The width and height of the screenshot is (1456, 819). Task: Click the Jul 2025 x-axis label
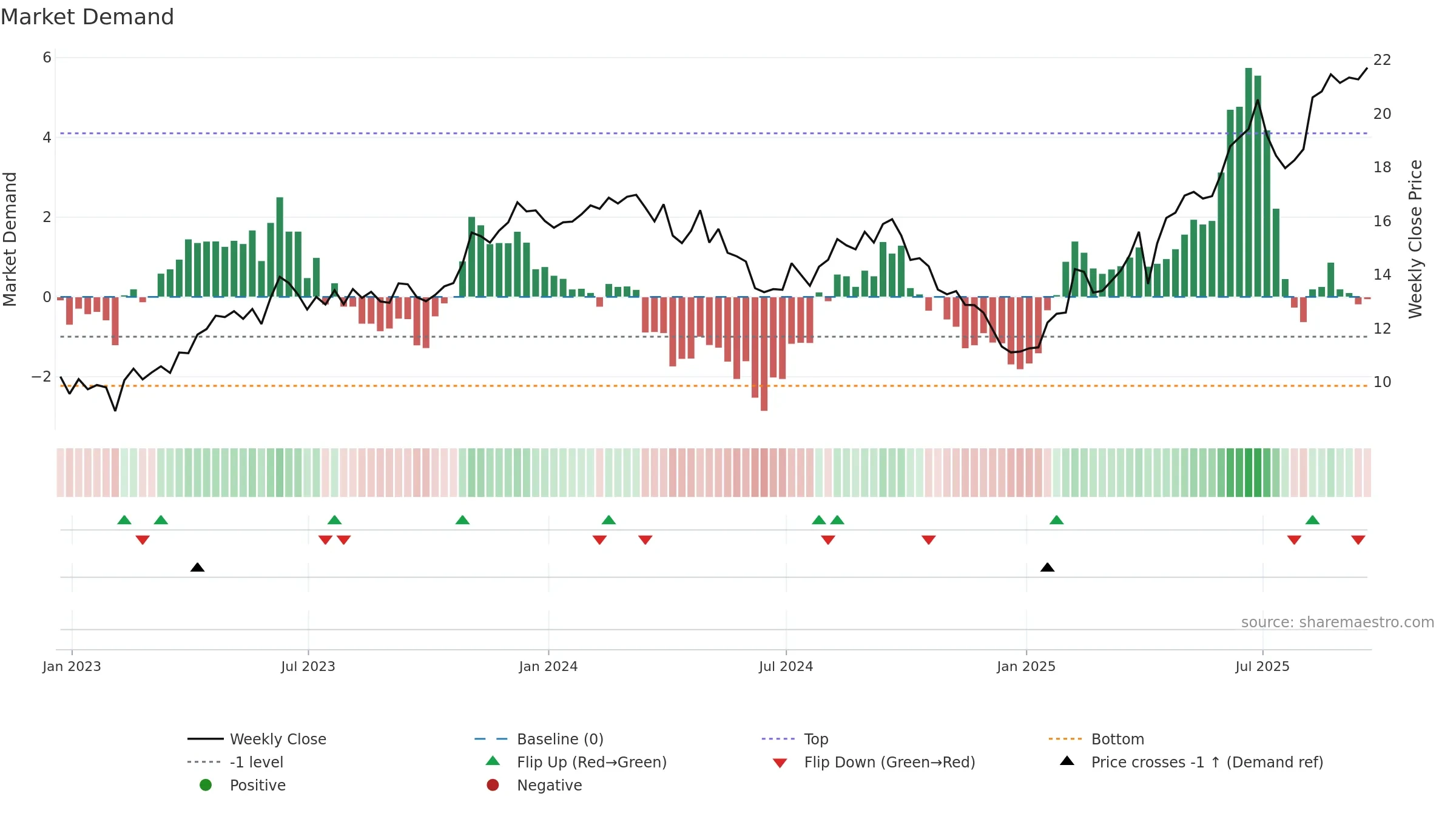click(1262, 666)
